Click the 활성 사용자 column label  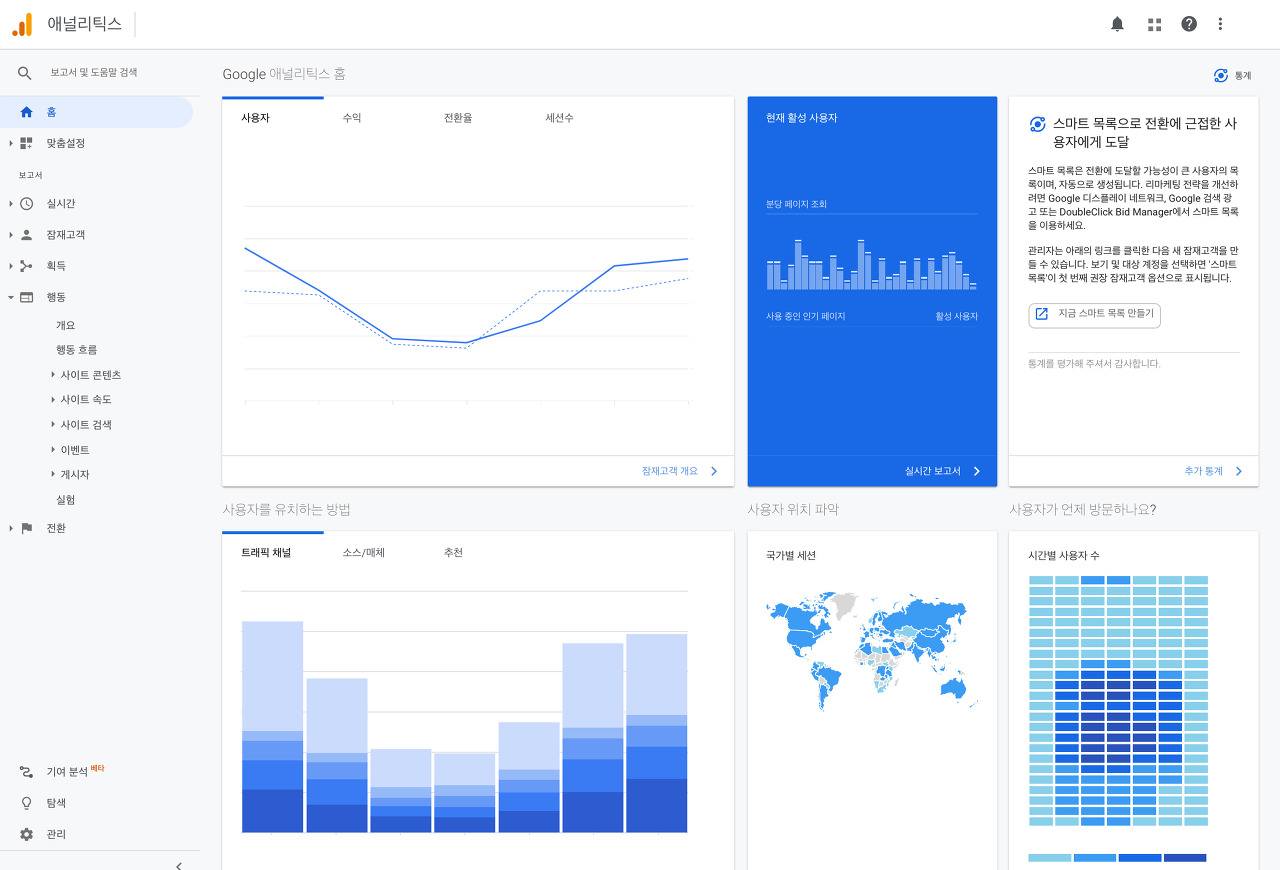(957, 316)
